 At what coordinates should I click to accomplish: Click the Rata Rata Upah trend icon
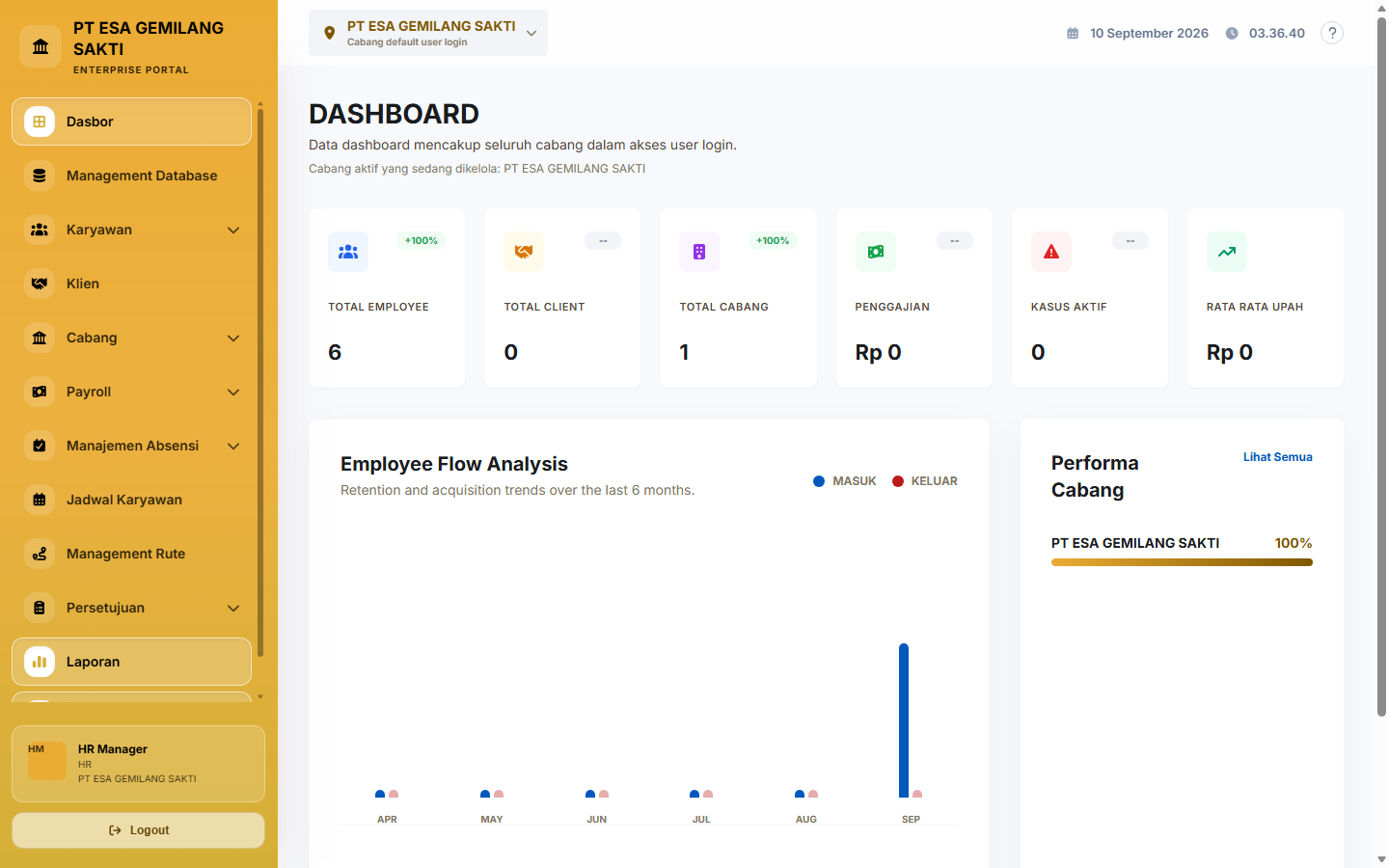pos(1227,252)
